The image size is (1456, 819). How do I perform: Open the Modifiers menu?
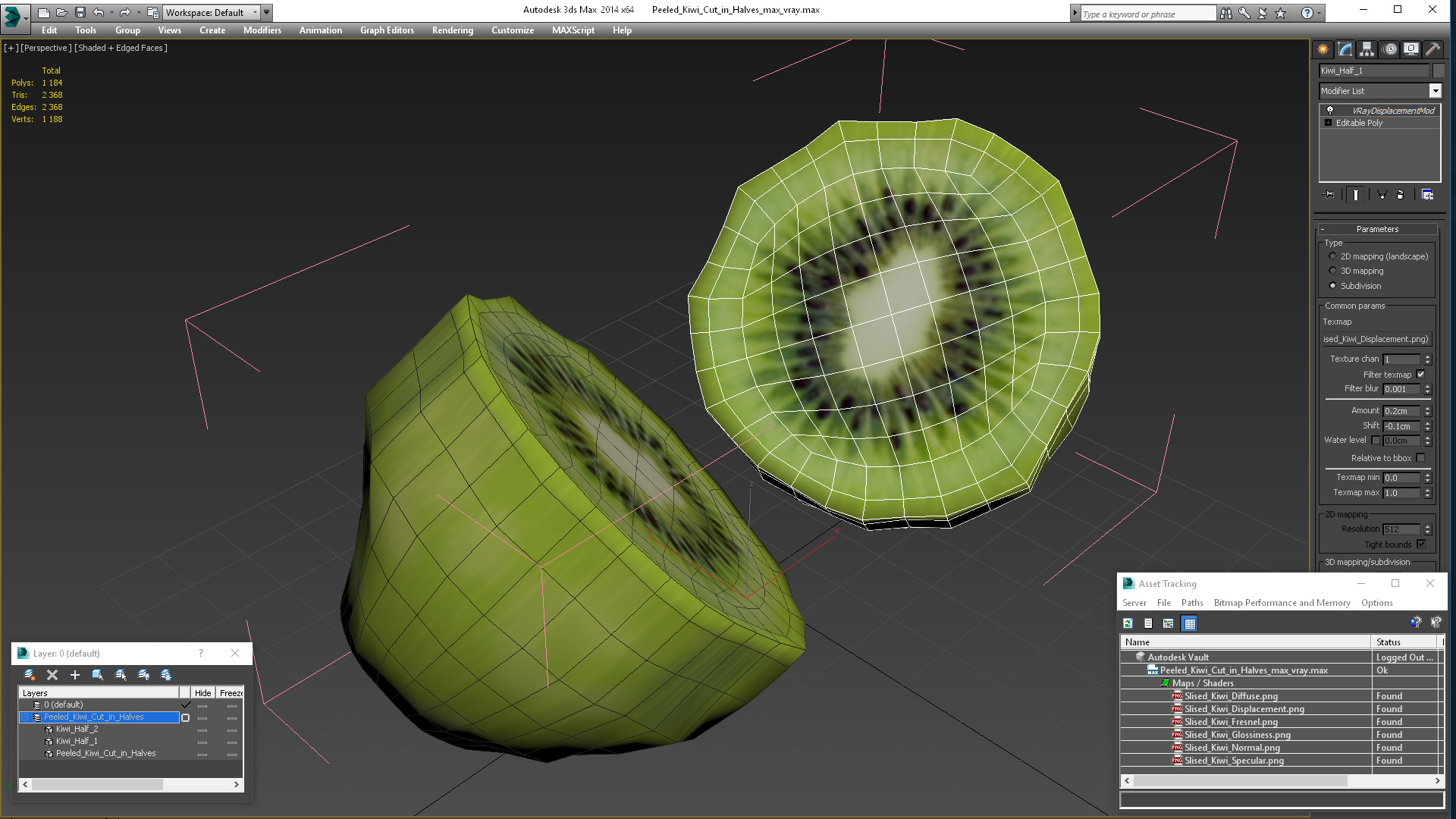[262, 30]
